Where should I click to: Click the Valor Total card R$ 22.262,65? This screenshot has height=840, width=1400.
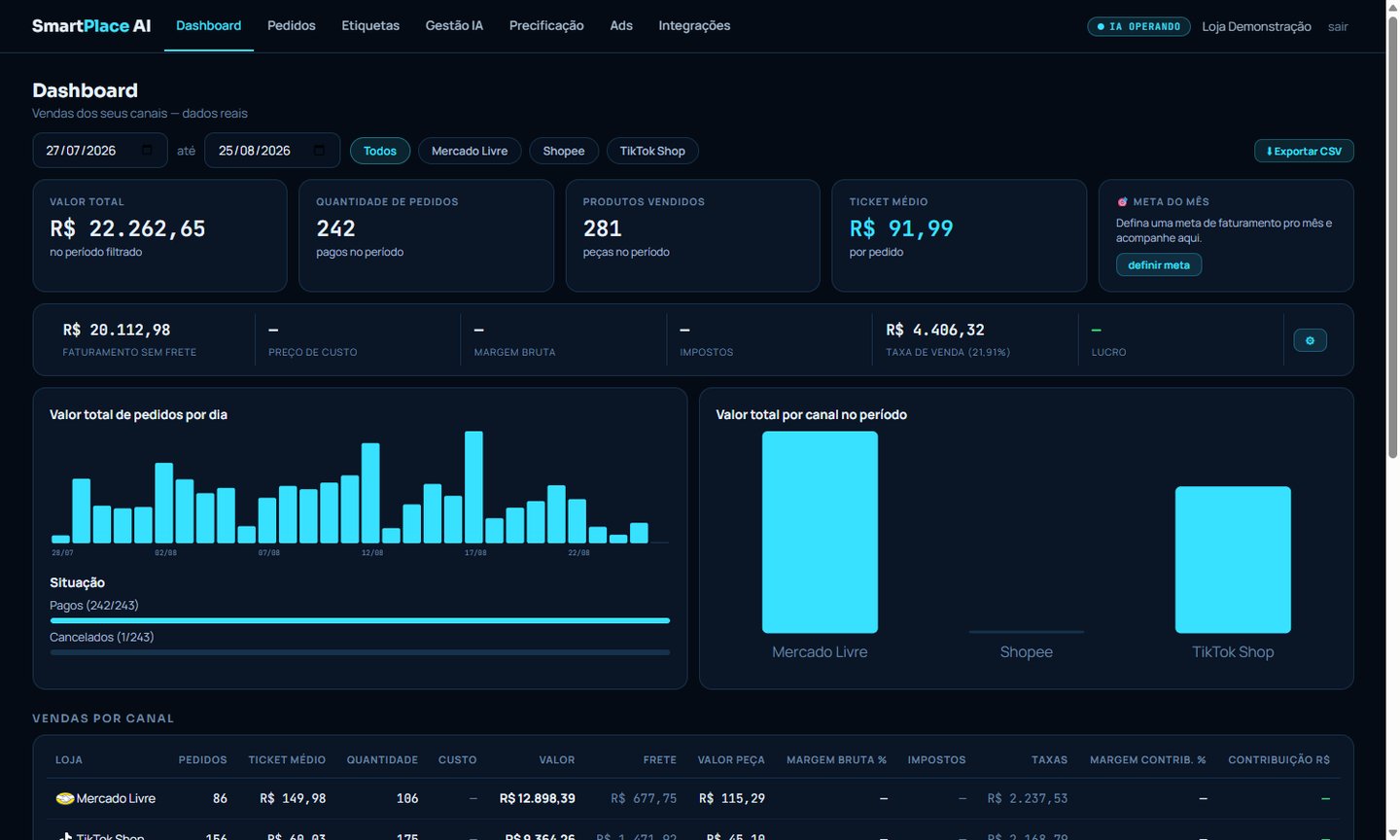pyautogui.click(x=159, y=235)
